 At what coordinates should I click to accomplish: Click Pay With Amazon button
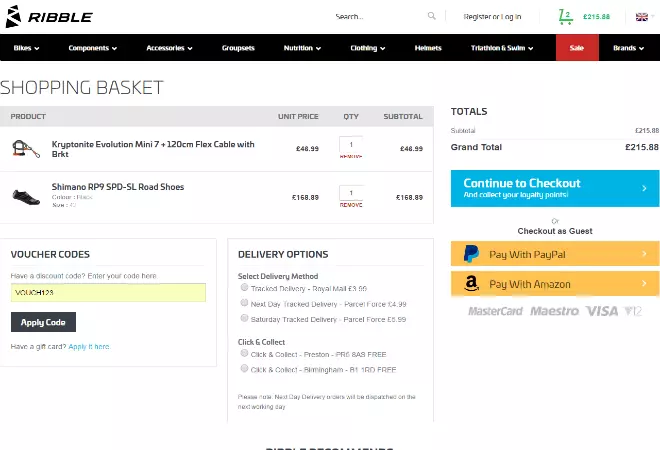(x=555, y=284)
